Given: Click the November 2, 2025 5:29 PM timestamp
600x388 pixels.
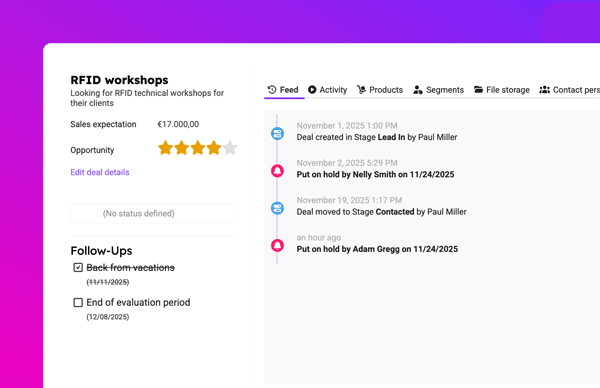Looking at the screenshot, I should [x=347, y=163].
